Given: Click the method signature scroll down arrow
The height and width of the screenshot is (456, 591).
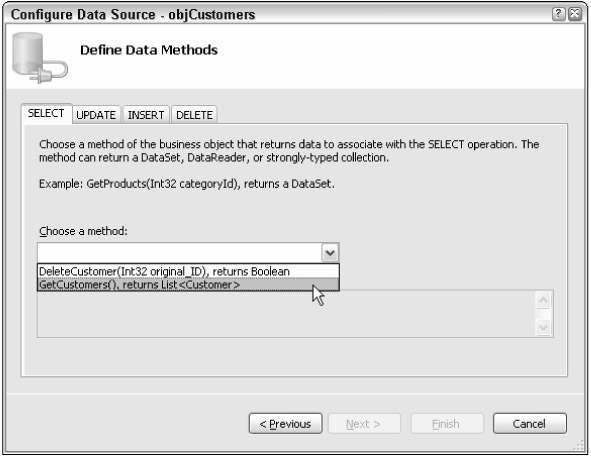Looking at the screenshot, I should tap(544, 327).
